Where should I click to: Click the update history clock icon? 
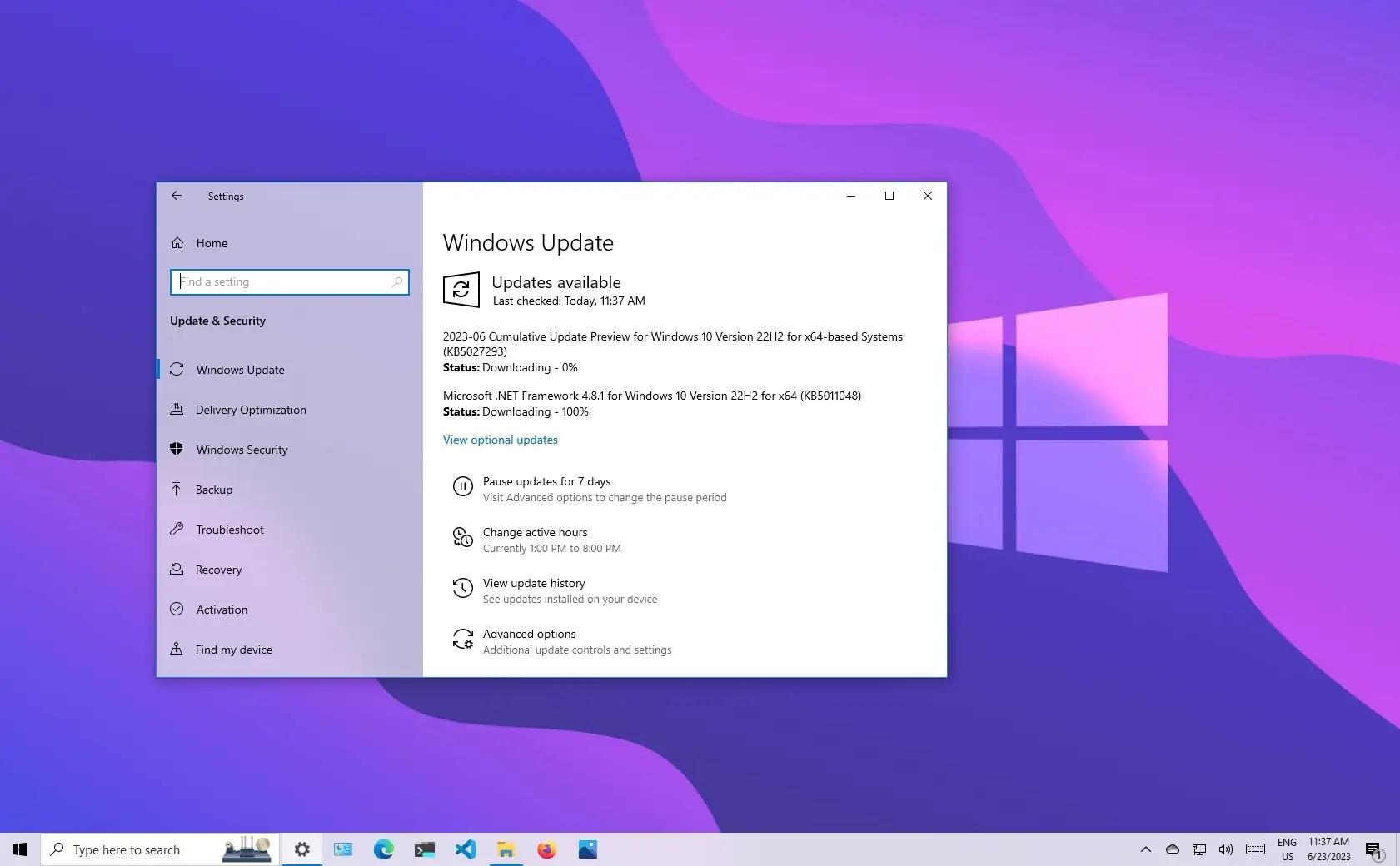point(463,588)
